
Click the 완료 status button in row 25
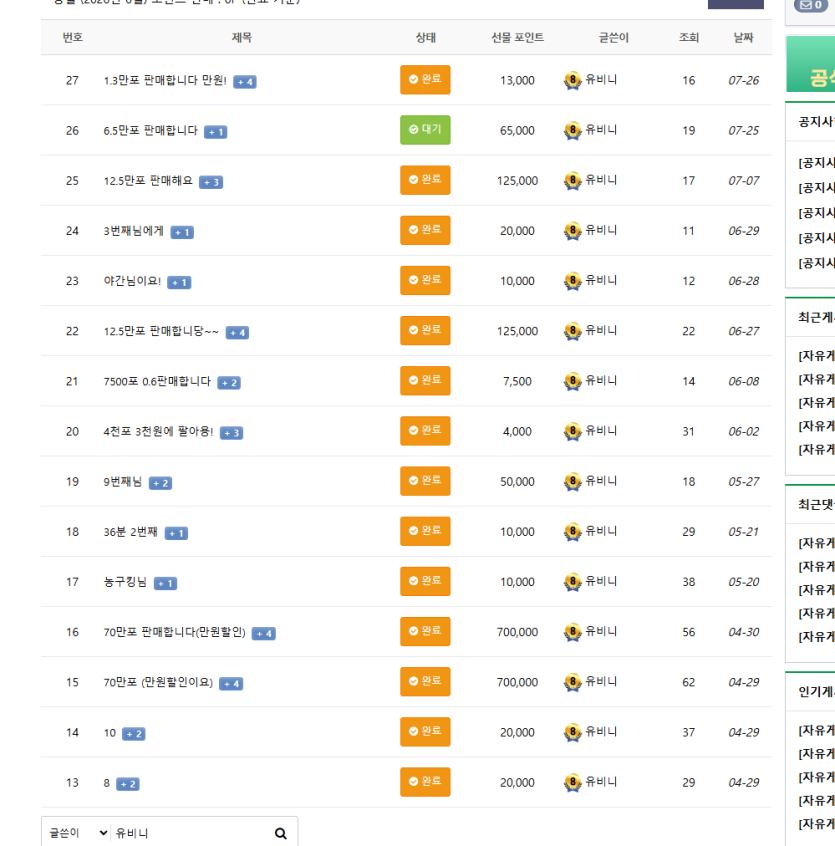(x=425, y=180)
